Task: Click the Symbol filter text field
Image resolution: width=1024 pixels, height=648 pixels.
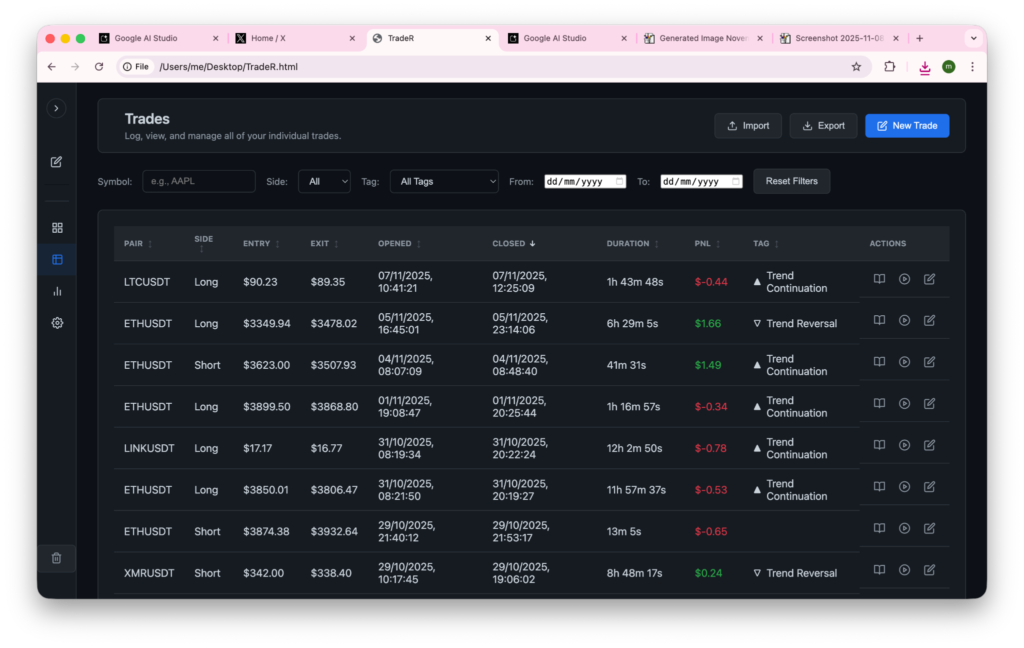Action: coord(198,181)
